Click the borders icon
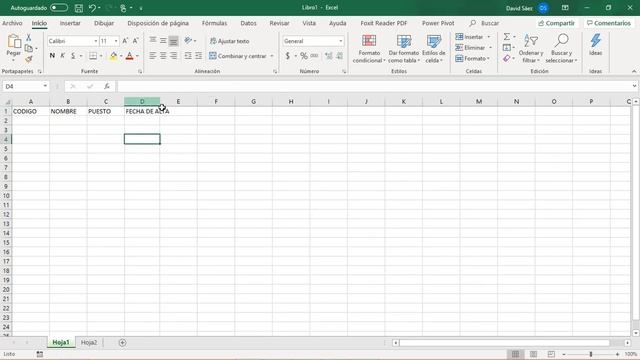Viewport: 640px width, 360px height. point(93,56)
